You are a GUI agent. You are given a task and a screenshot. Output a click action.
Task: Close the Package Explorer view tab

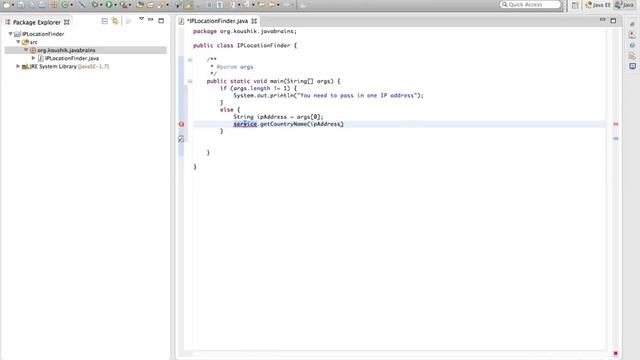(67, 22)
